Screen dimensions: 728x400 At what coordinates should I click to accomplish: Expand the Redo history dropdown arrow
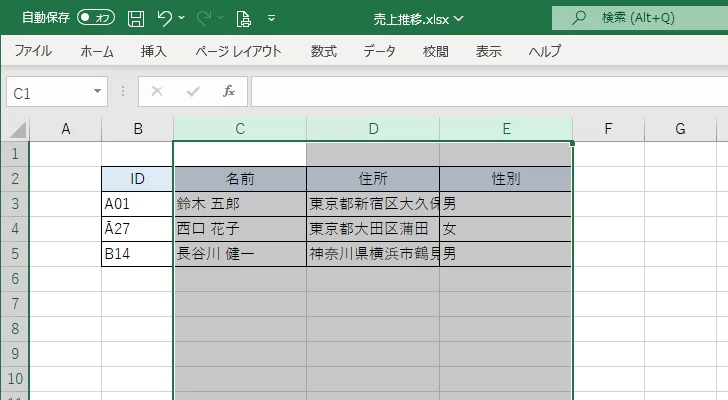coord(221,18)
